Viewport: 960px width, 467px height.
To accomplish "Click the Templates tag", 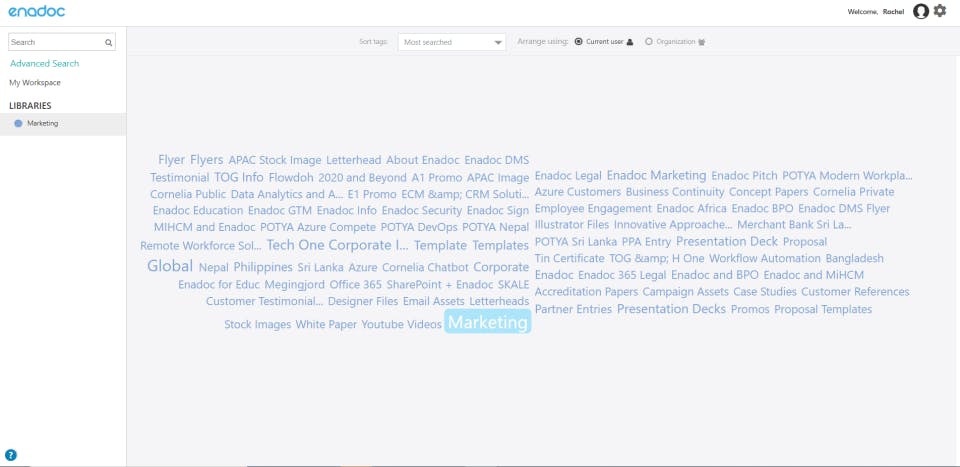I will [500, 245].
